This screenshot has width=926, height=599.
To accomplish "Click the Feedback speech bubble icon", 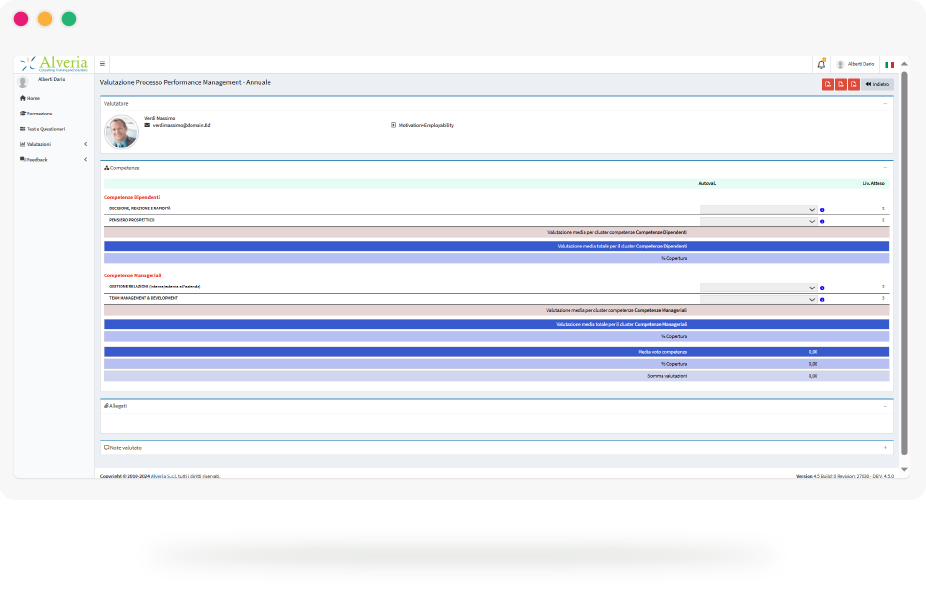I will (22, 159).
